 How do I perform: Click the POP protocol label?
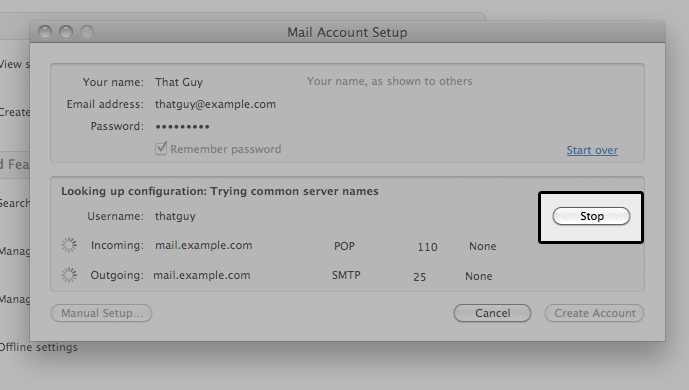coord(344,246)
